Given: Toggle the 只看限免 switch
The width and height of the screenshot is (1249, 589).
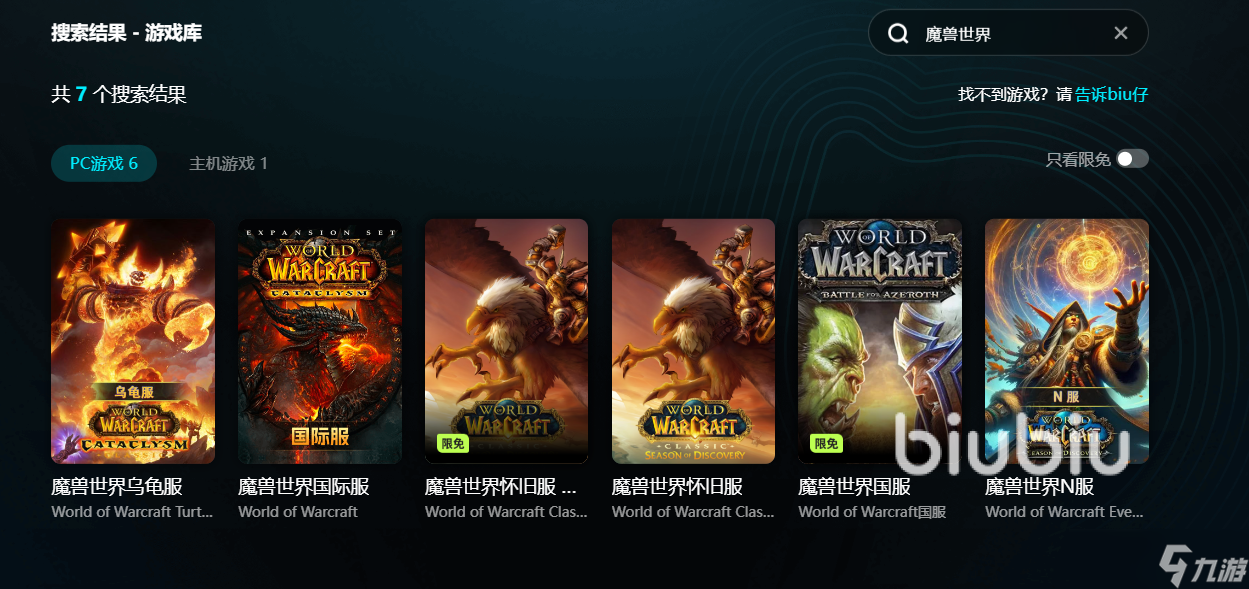Looking at the screenshot, I should 1132,159.
